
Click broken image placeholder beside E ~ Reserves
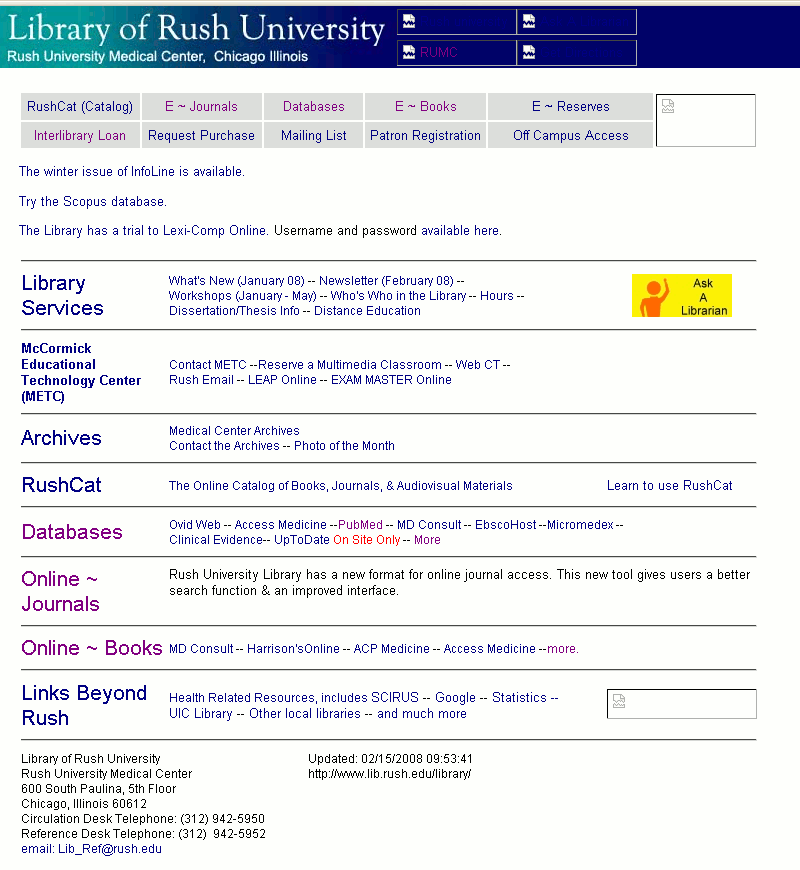(x=706, y=120)
